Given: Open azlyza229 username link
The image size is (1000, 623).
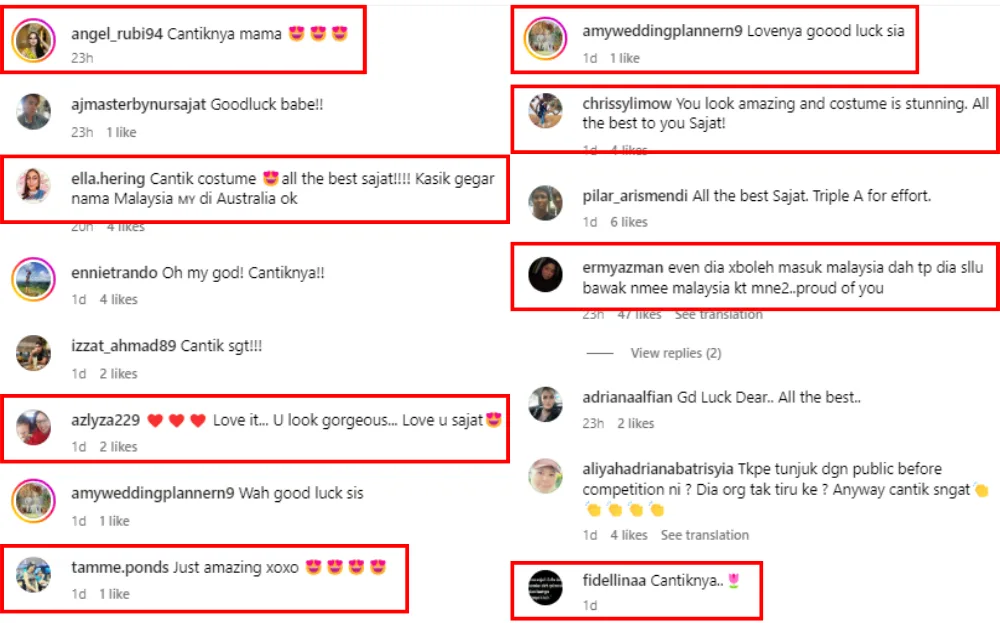Looking at the screenshot, I should (105, 420).
